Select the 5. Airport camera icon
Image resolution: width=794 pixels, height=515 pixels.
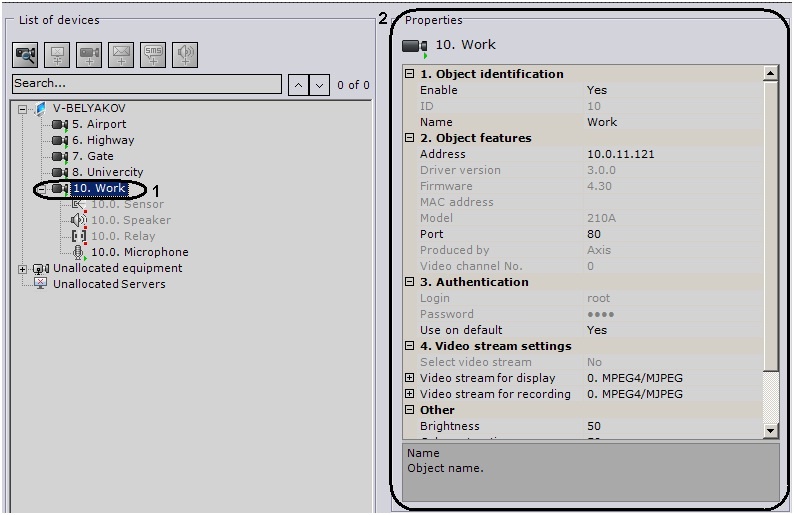[x=60, y=125]
